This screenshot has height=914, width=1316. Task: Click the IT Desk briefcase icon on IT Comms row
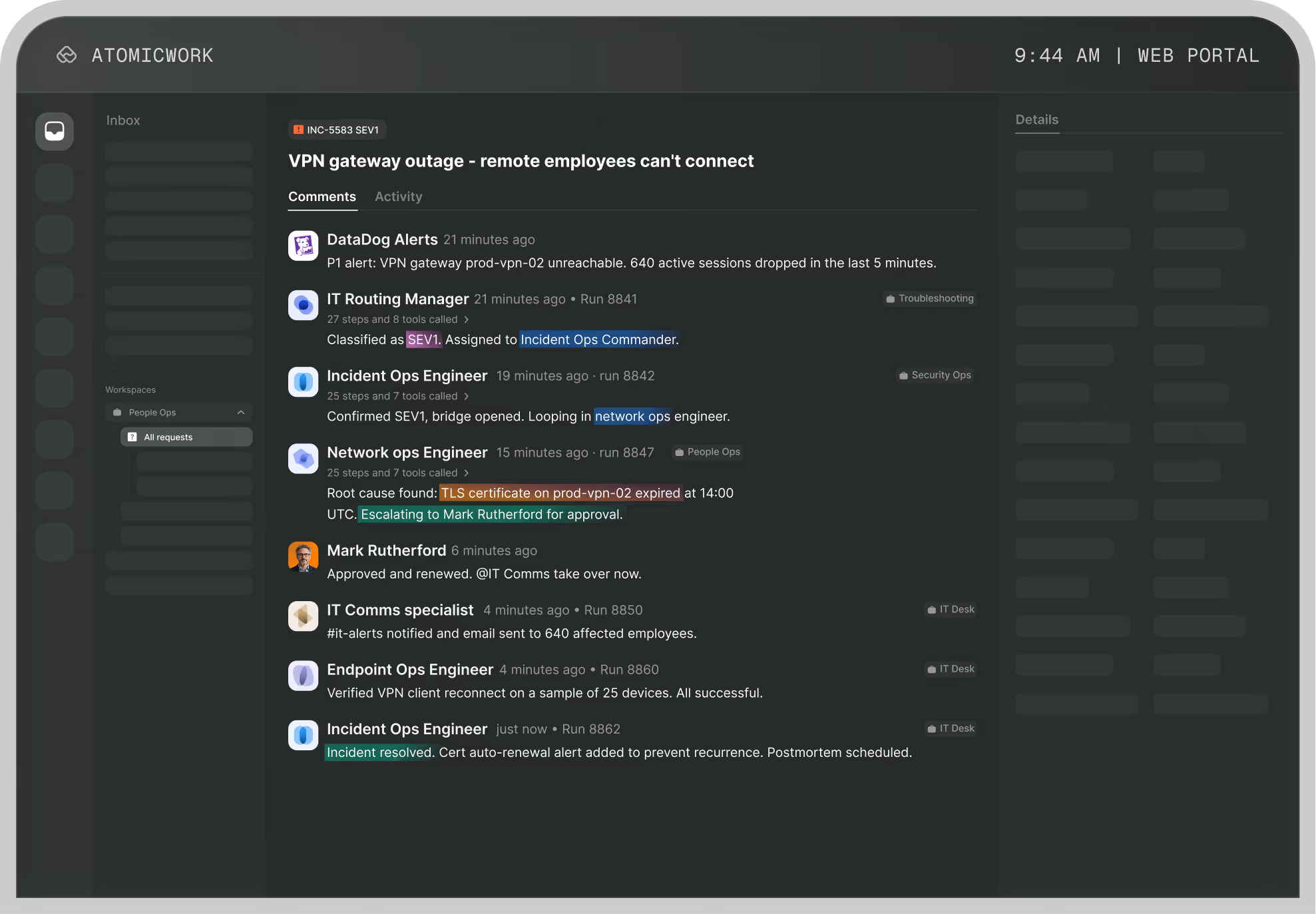[x=931, y=610]
